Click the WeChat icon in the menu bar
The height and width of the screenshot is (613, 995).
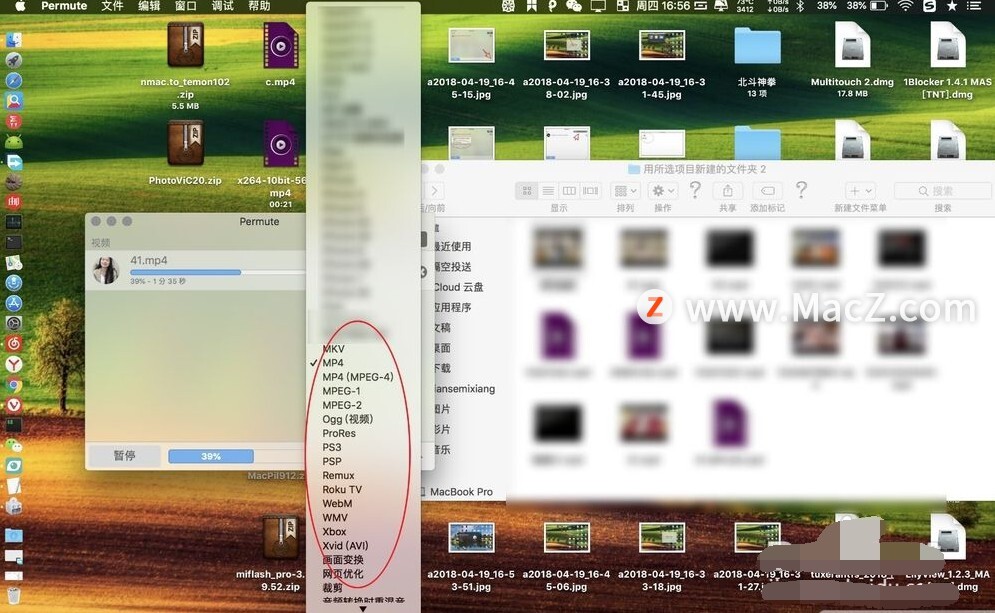pyautogui.click(x=574, y=6)
